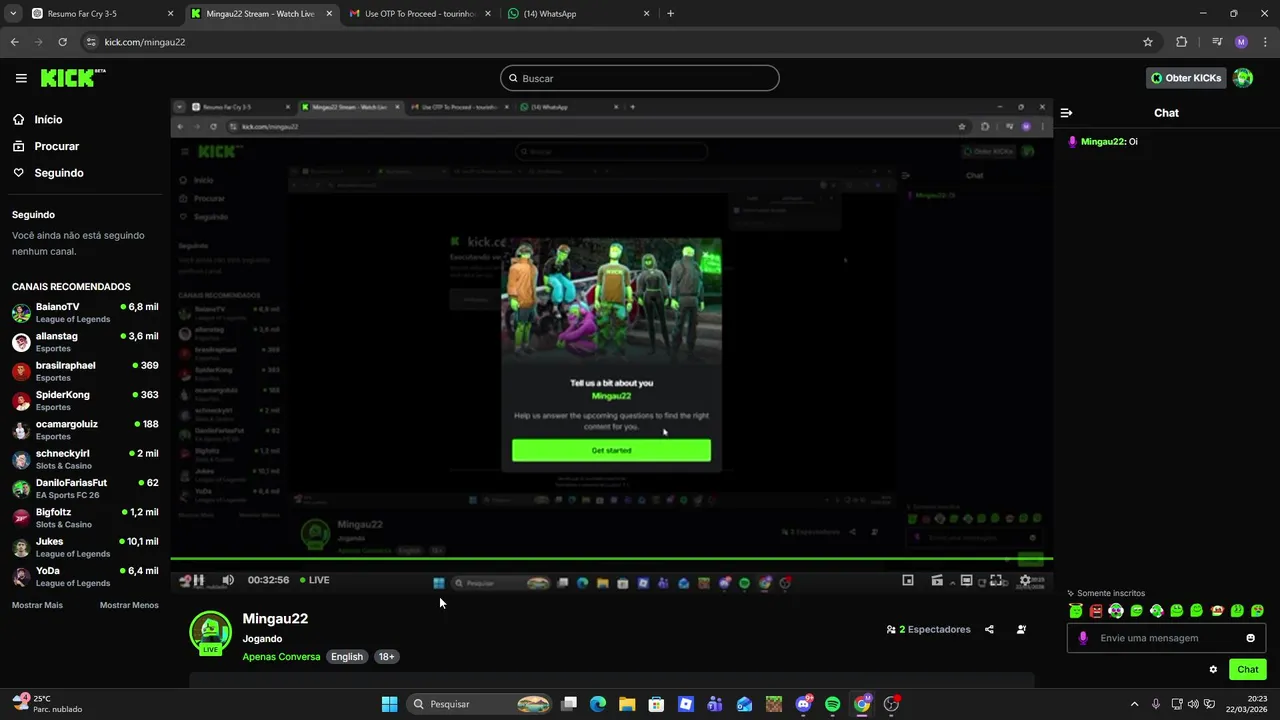Open Procurar in the sidebar

(56, 146)
